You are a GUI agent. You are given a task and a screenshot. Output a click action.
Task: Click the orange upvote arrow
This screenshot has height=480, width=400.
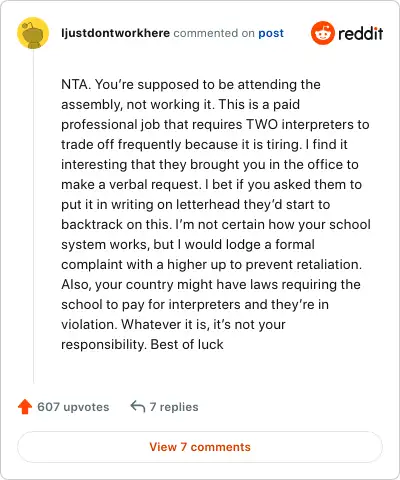click(25, 407)
